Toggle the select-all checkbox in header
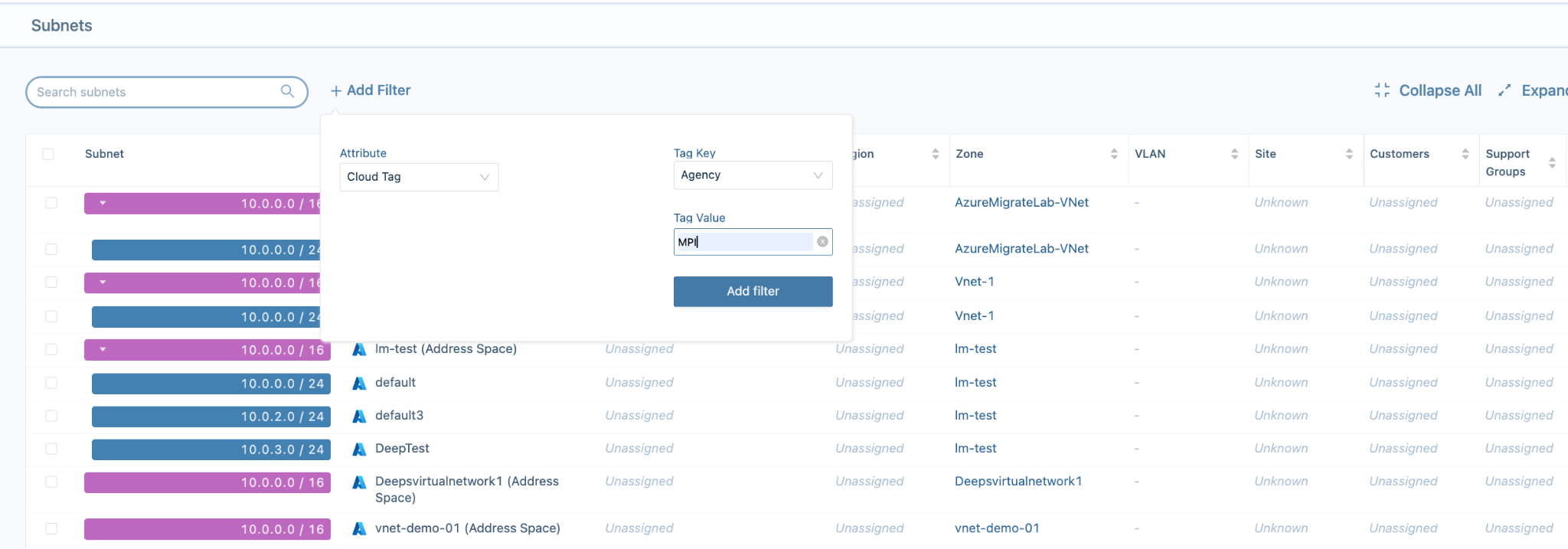 point(48,154)
